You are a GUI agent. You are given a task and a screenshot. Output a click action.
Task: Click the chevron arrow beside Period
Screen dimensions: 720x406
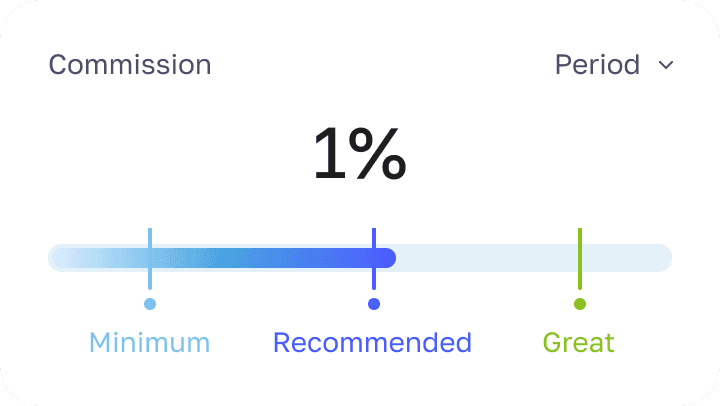(666, 65)
